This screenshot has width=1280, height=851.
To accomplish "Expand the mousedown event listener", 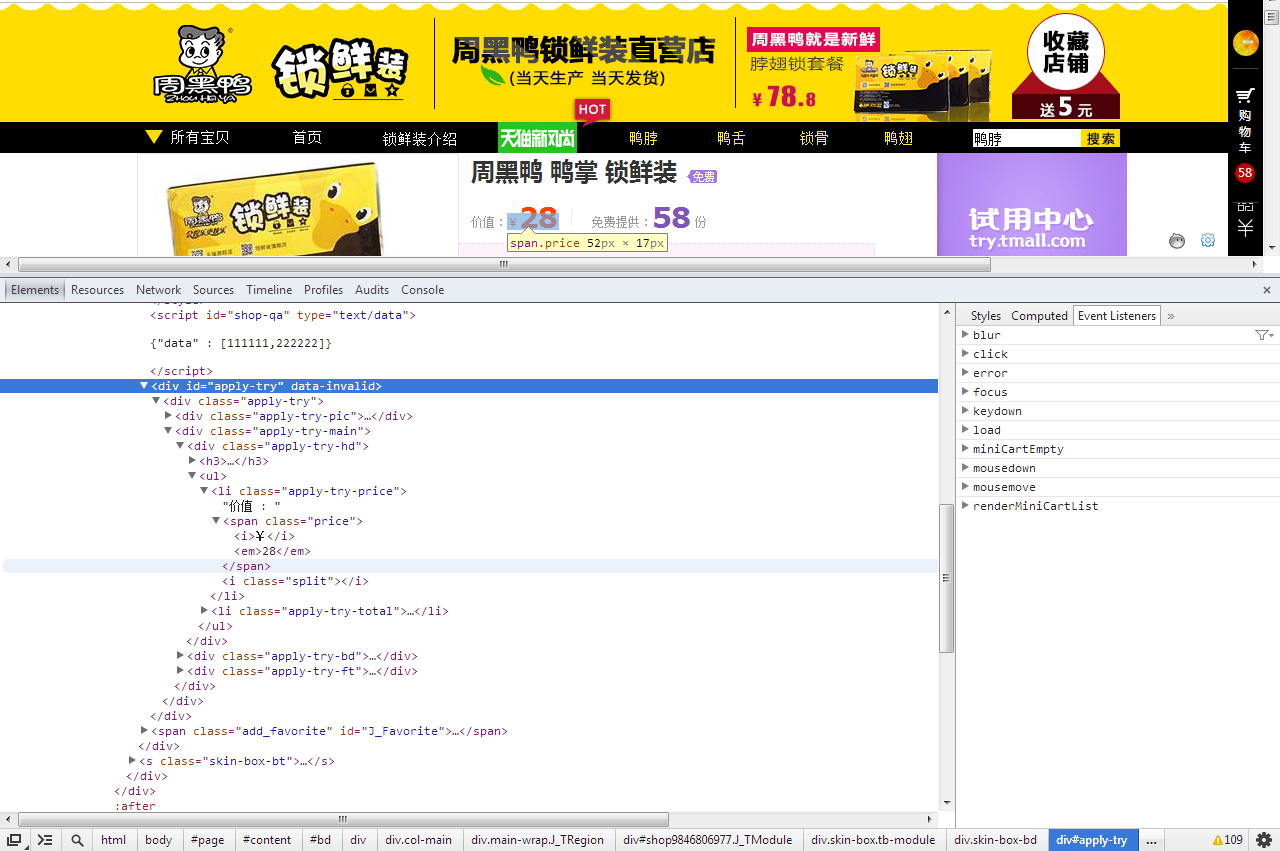I will coord(965,468).
